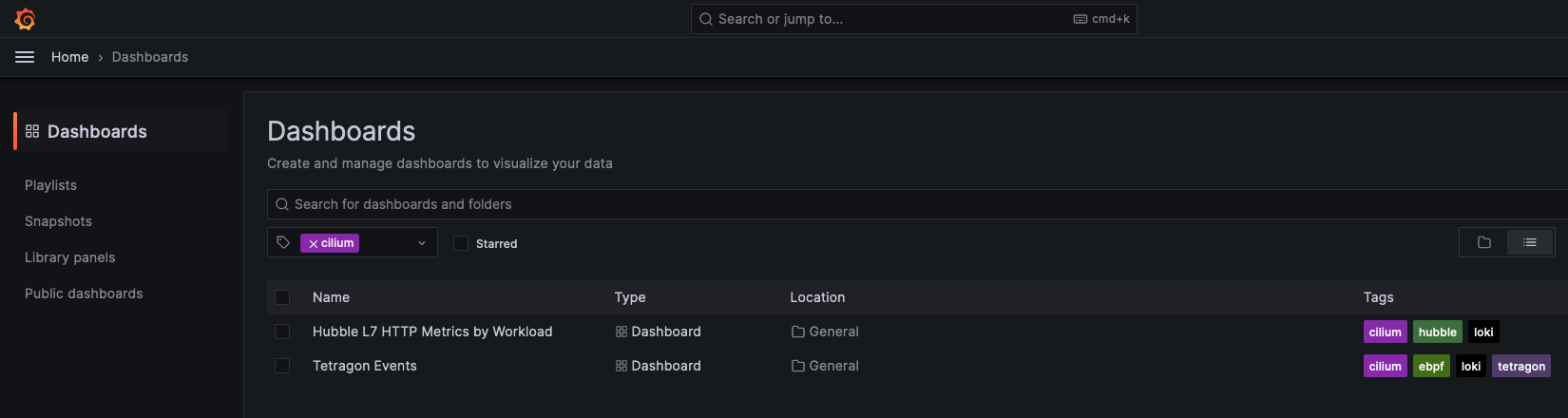The width and height of the screenshot is (1568, 418).
Task: Navigate to Home breadcrumb
Action: click(x=69, y=57)
